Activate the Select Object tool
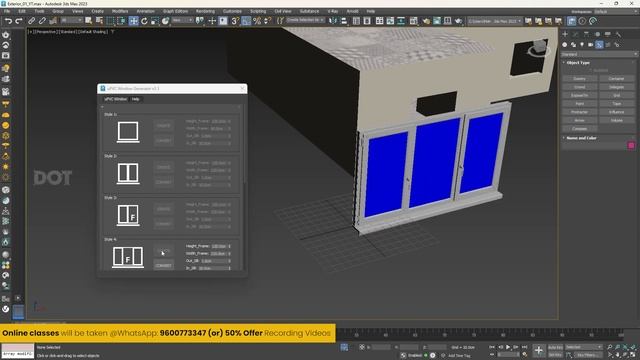This screenshot has width=640, height=360. (89, 21)
